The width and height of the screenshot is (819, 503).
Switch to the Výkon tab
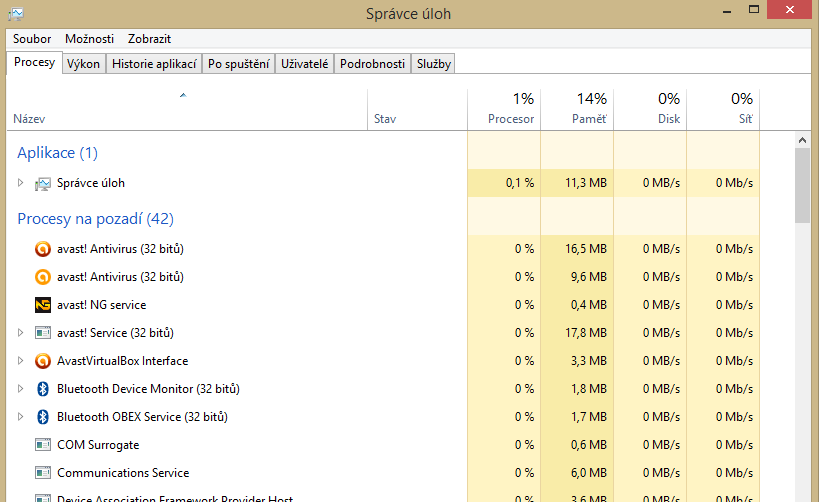click(x=83, y=64)
